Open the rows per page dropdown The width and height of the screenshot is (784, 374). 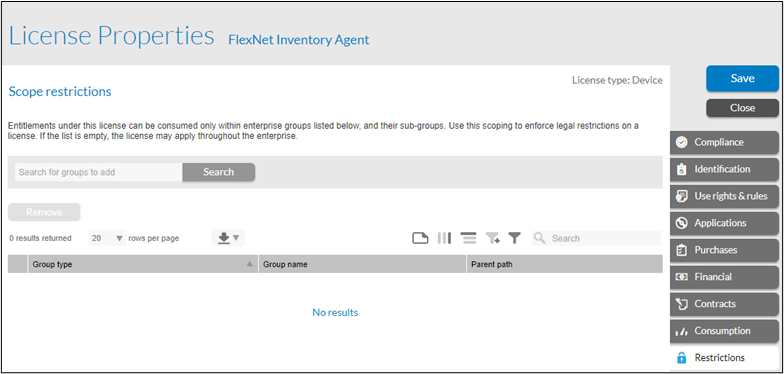click(107, 238)
